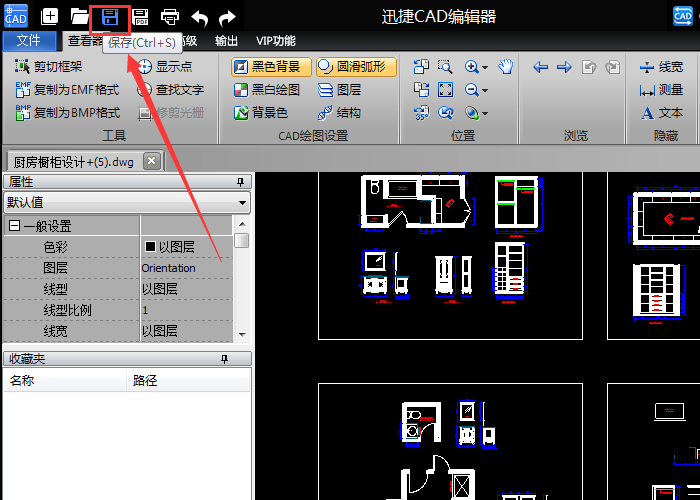Image resolution: width=700 pixels, height=500 pixels.
Task: Click the fit to window icon
Action: (x=446, y=90)
